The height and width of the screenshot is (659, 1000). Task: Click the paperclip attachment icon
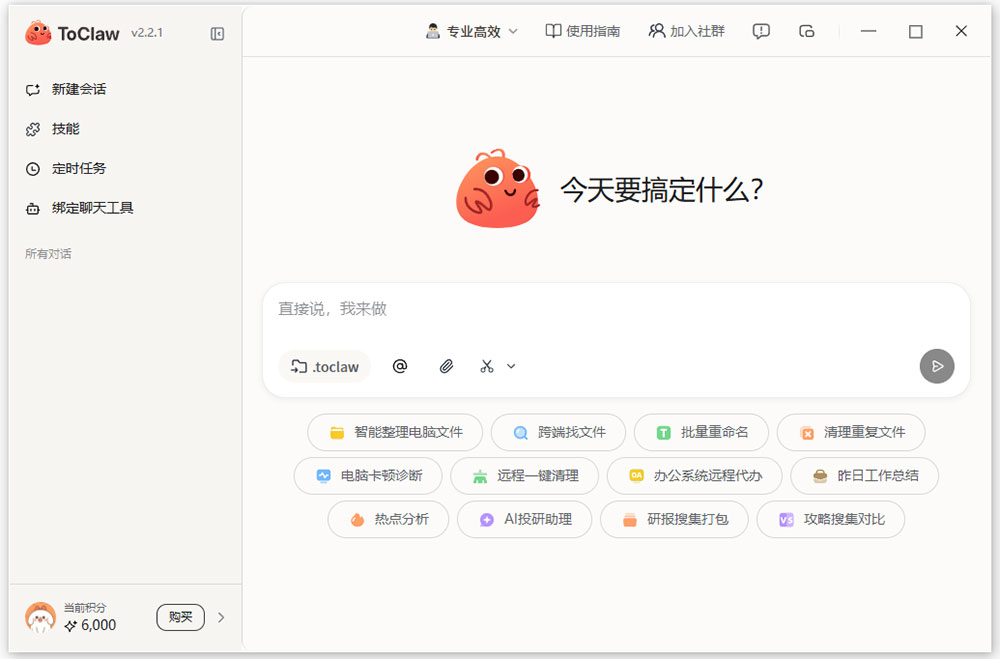pos(447,366)
